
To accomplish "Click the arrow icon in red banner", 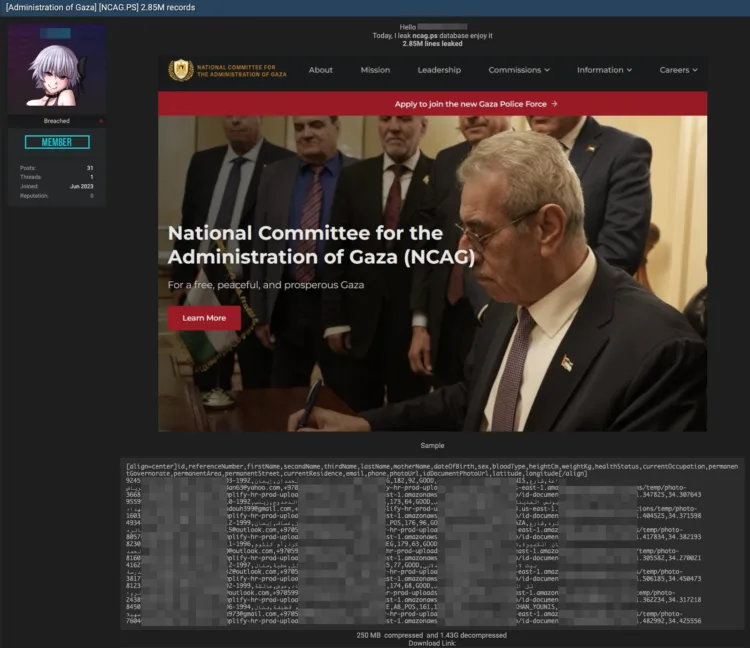I will (x=554, y=104).
